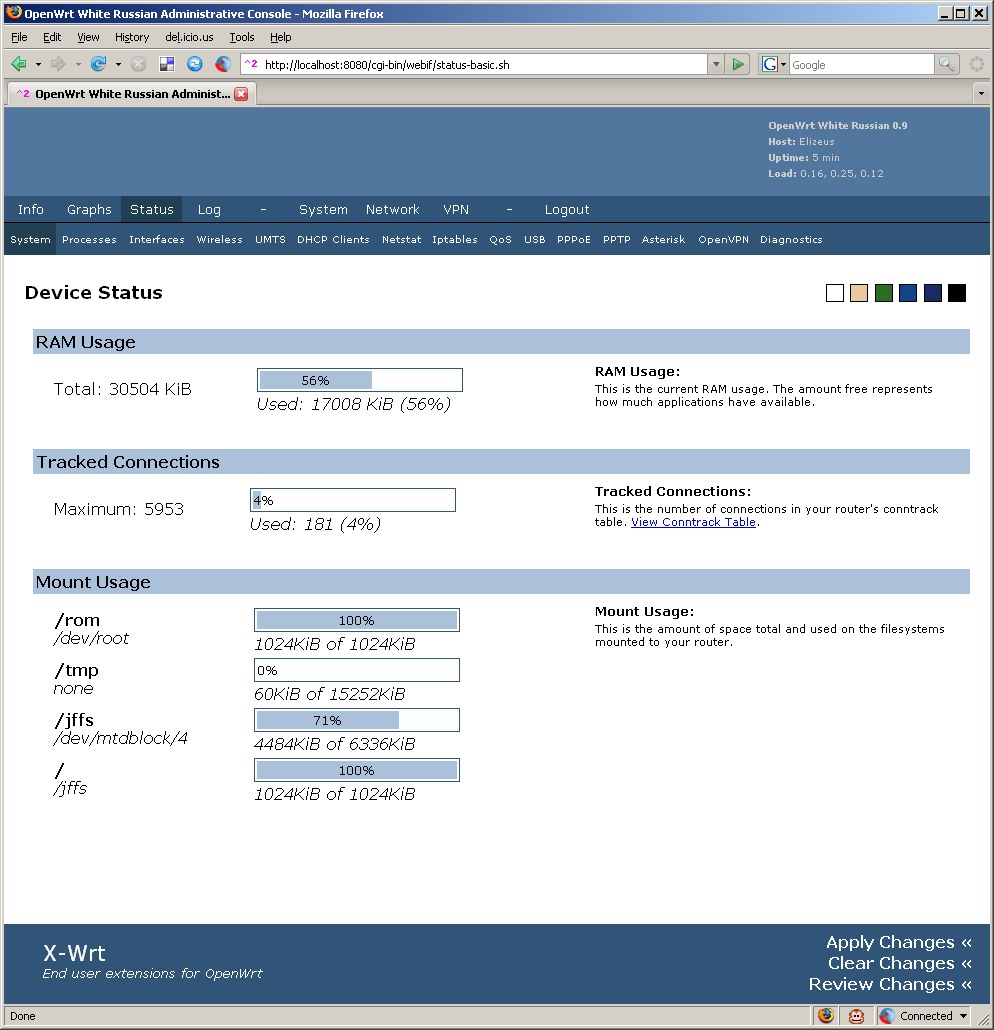
Task: Click the magnifier search button
Action: click(x=946, y=64)
